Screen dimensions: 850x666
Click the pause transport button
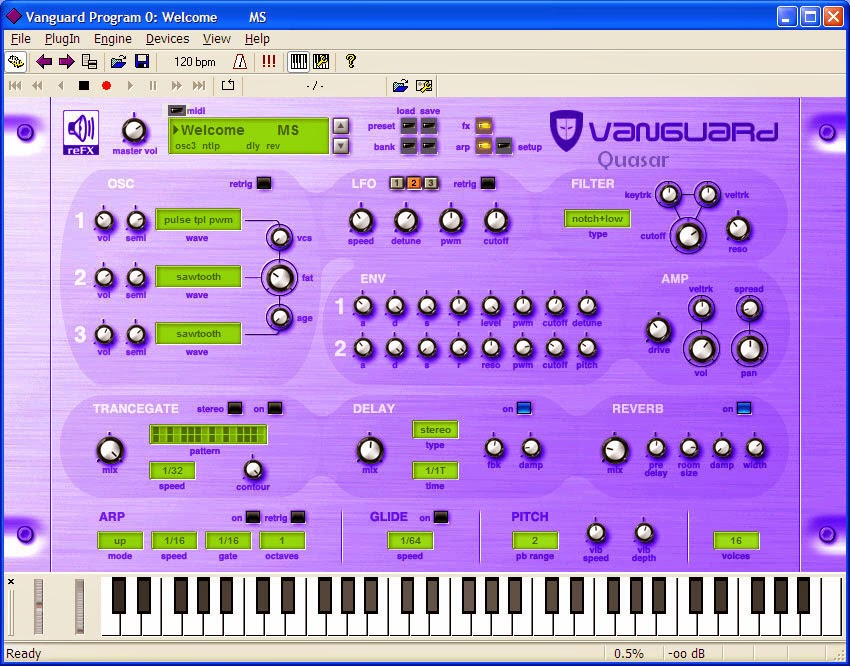[x=153, y=86]
